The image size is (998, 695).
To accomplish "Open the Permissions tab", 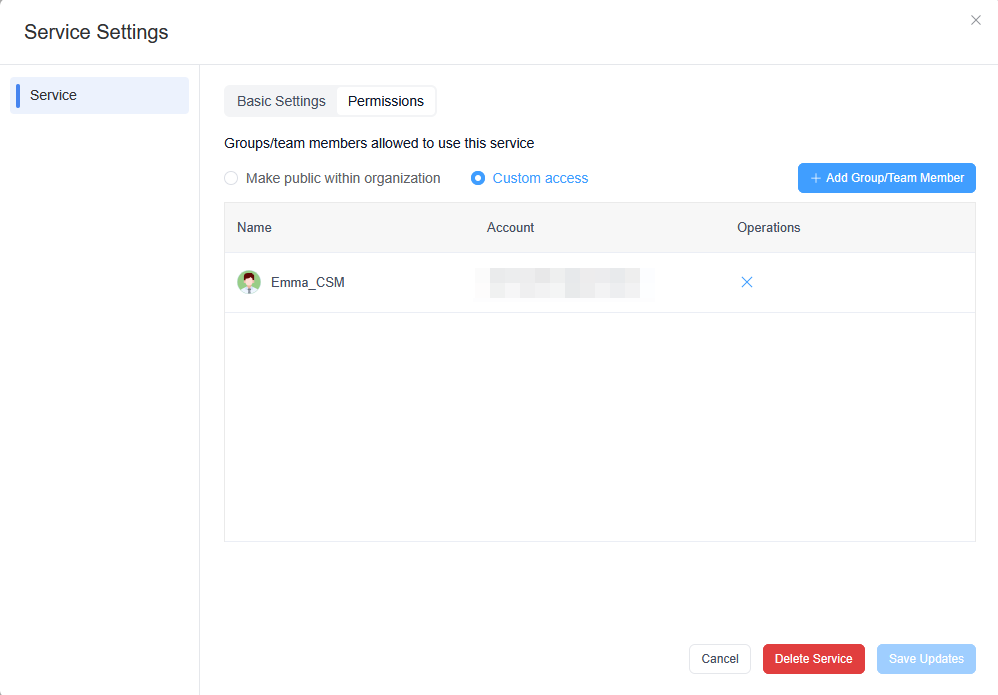I will click(x=386, y=101).
